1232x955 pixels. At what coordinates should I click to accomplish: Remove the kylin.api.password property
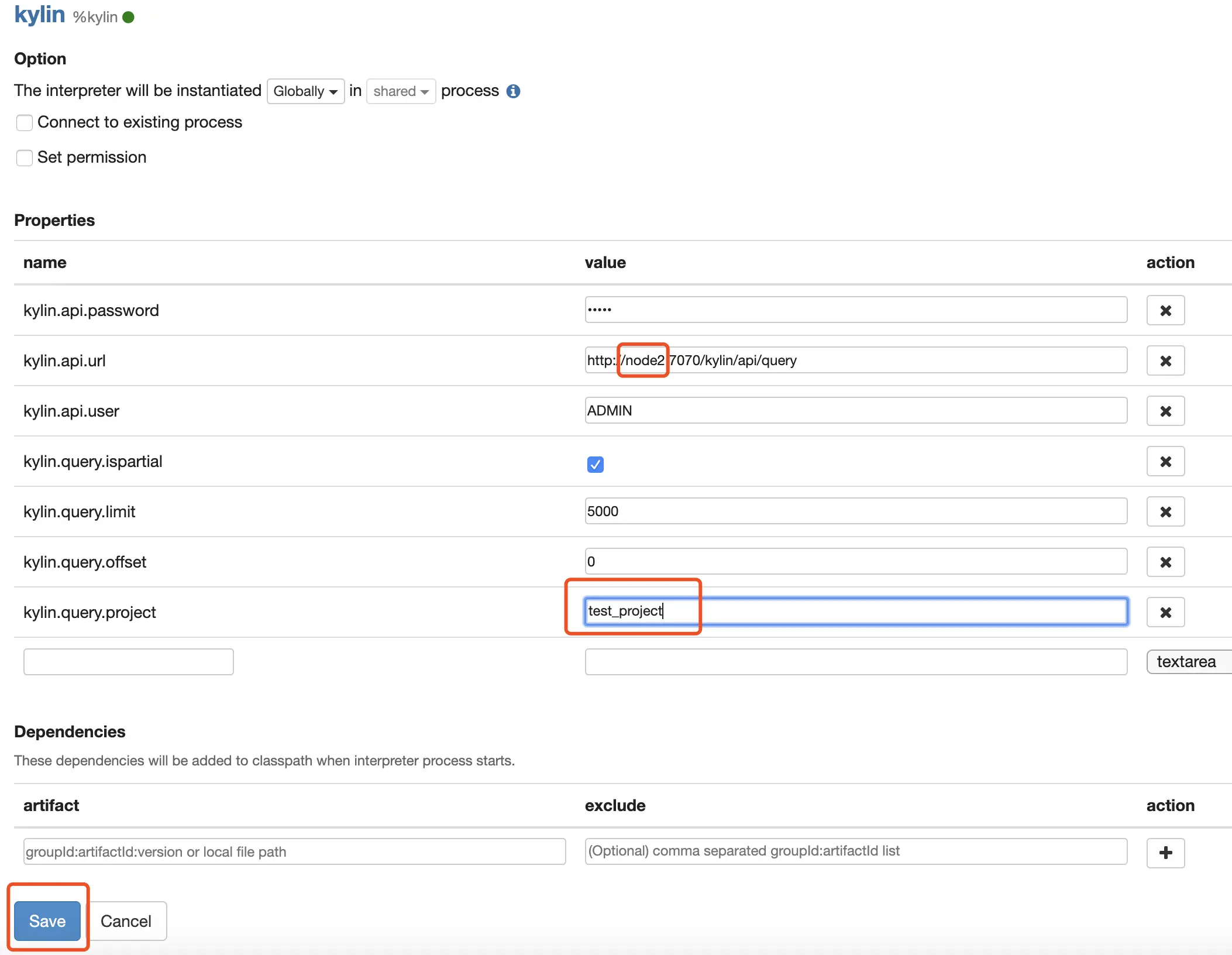(x=1165, y=310)
